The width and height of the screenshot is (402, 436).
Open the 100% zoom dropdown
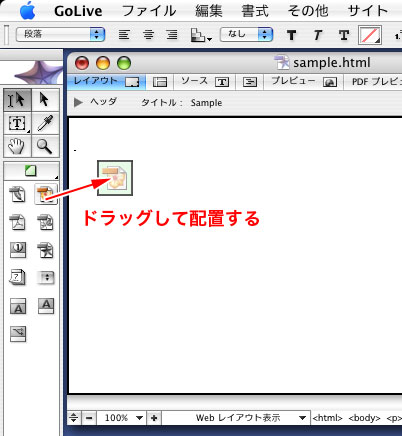point(122,418)
